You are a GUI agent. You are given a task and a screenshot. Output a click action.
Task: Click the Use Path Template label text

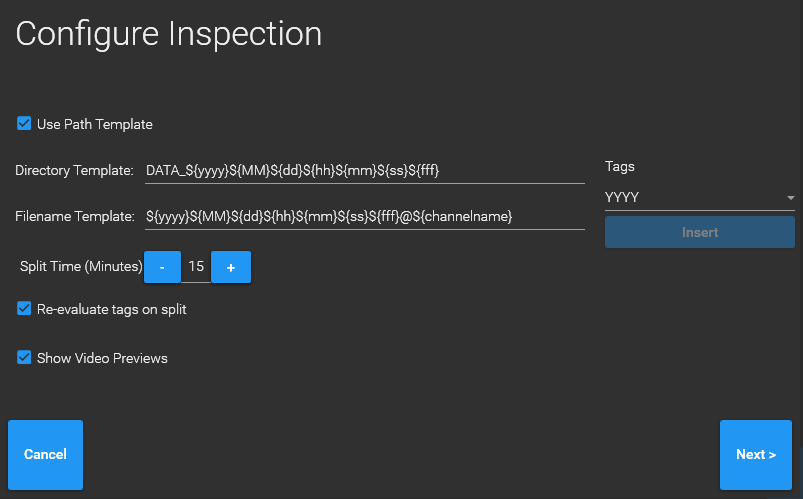tap(95, 125)
